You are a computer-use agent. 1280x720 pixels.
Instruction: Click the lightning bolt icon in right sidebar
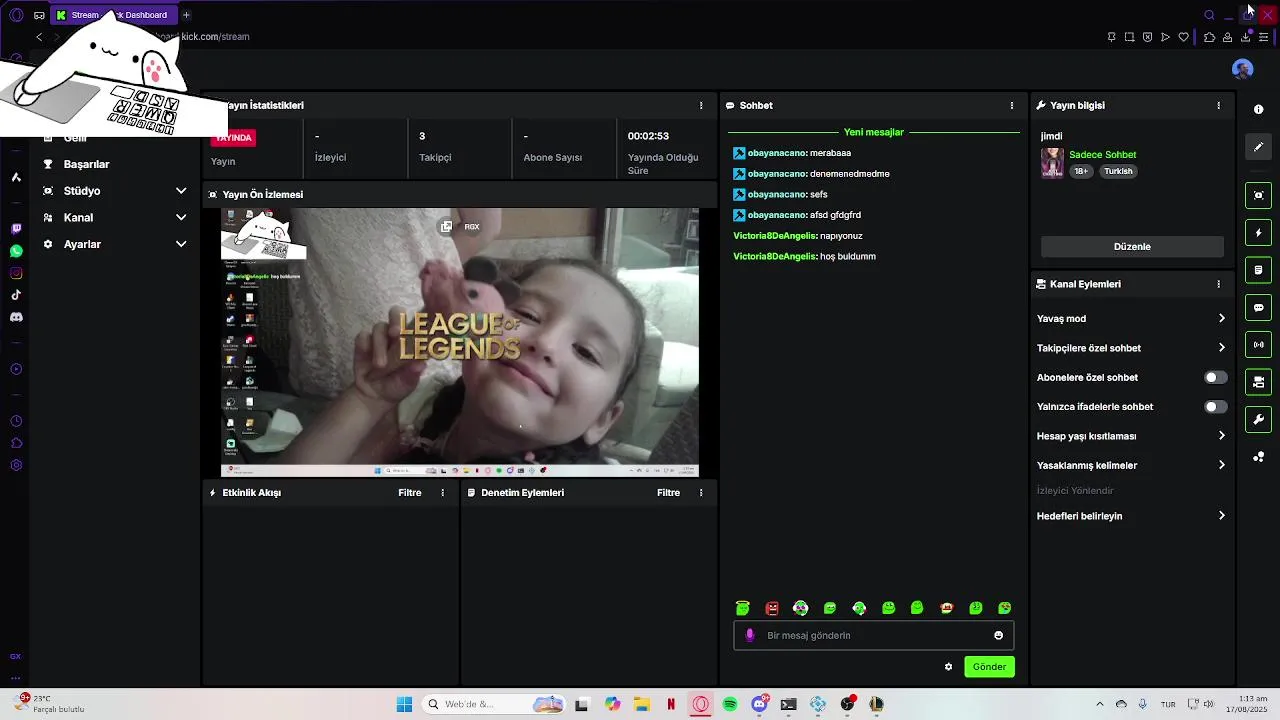pos(1258,233)
